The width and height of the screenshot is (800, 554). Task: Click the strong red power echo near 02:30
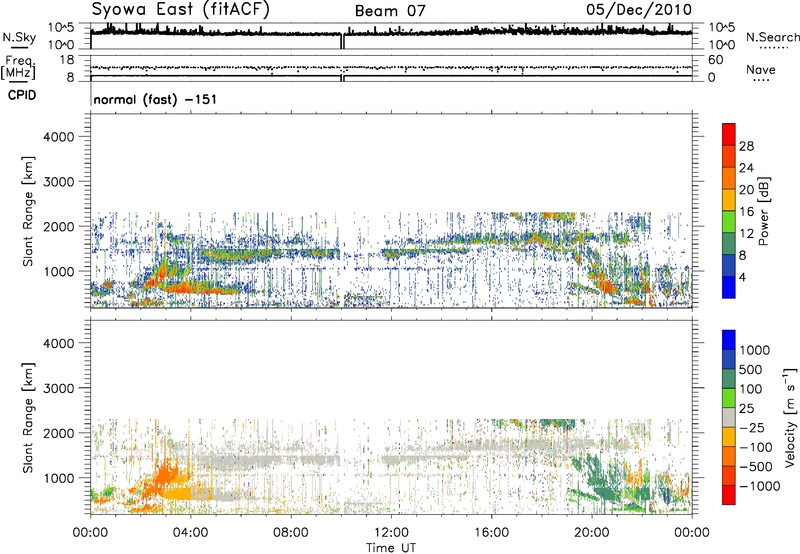(155, 280)
